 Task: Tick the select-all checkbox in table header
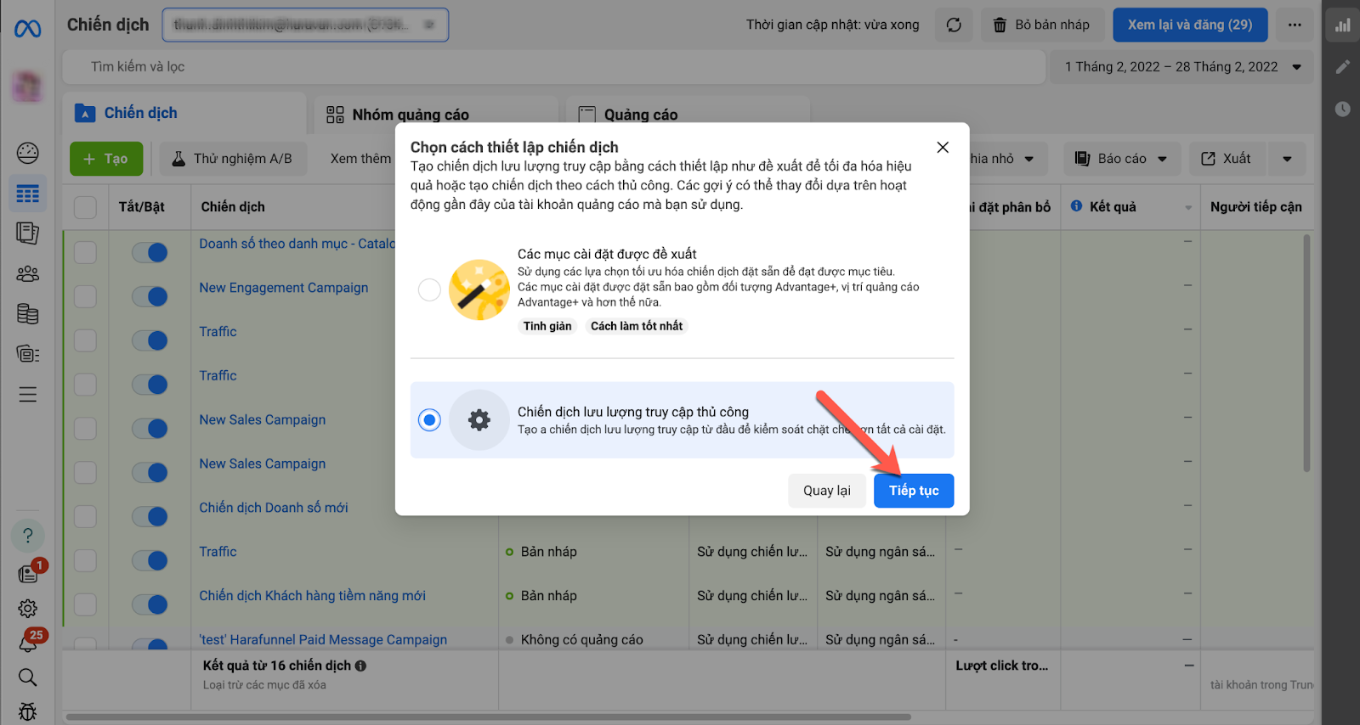[86, 207]
